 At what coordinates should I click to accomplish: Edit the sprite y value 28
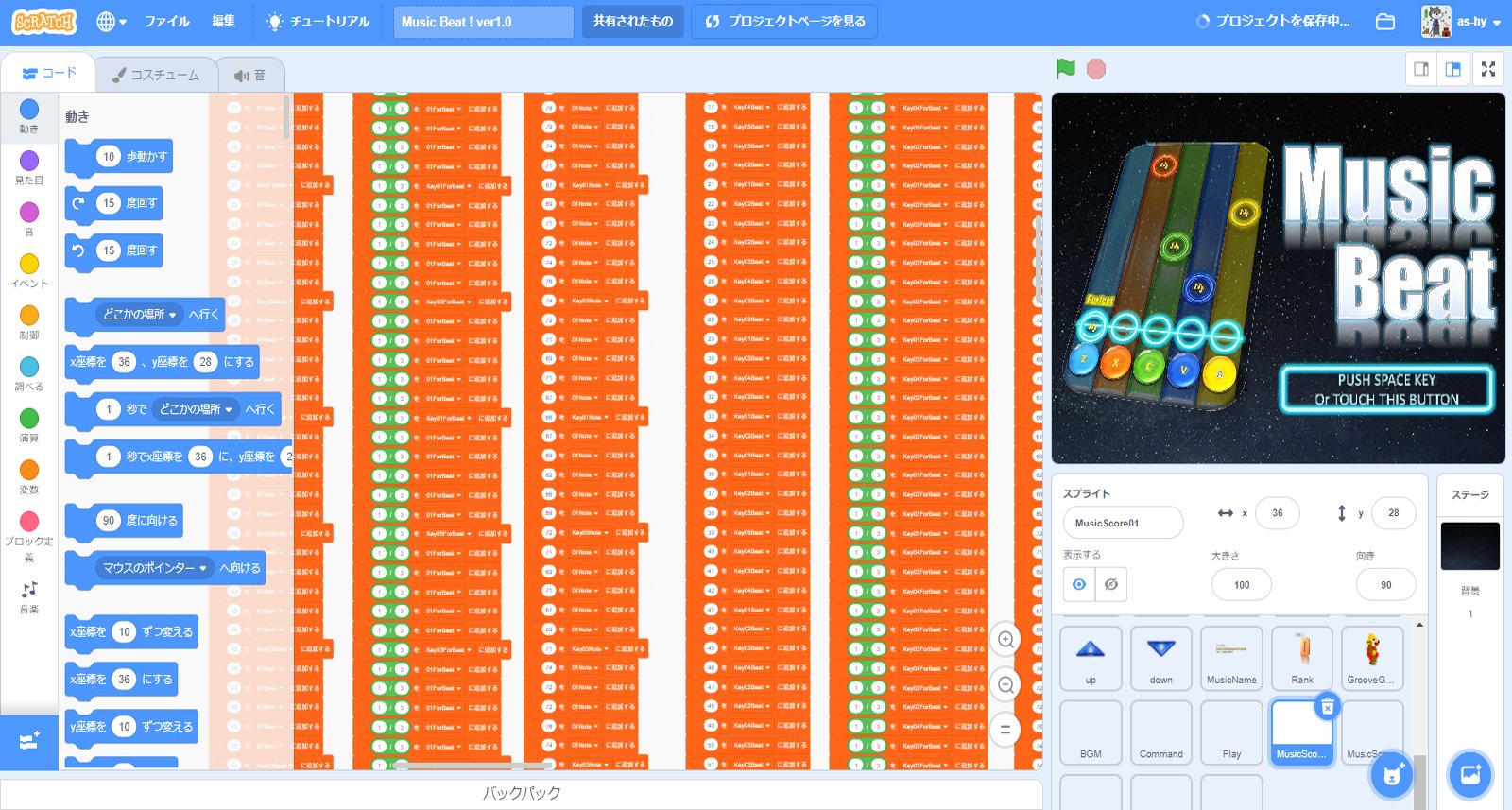[1394, 513]
